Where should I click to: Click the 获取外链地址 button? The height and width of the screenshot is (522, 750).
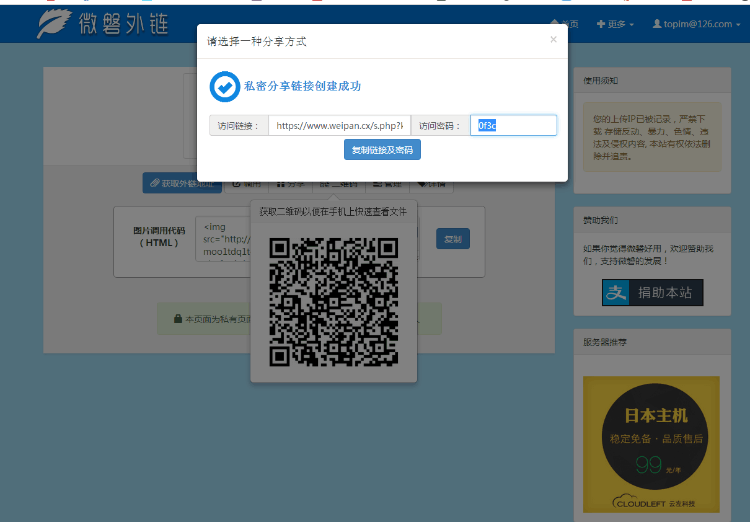182,183
